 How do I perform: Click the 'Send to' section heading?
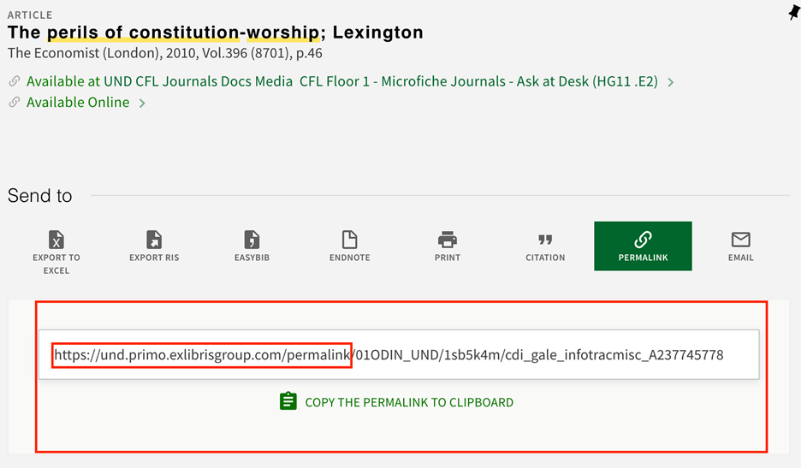[x=40, y=196]
